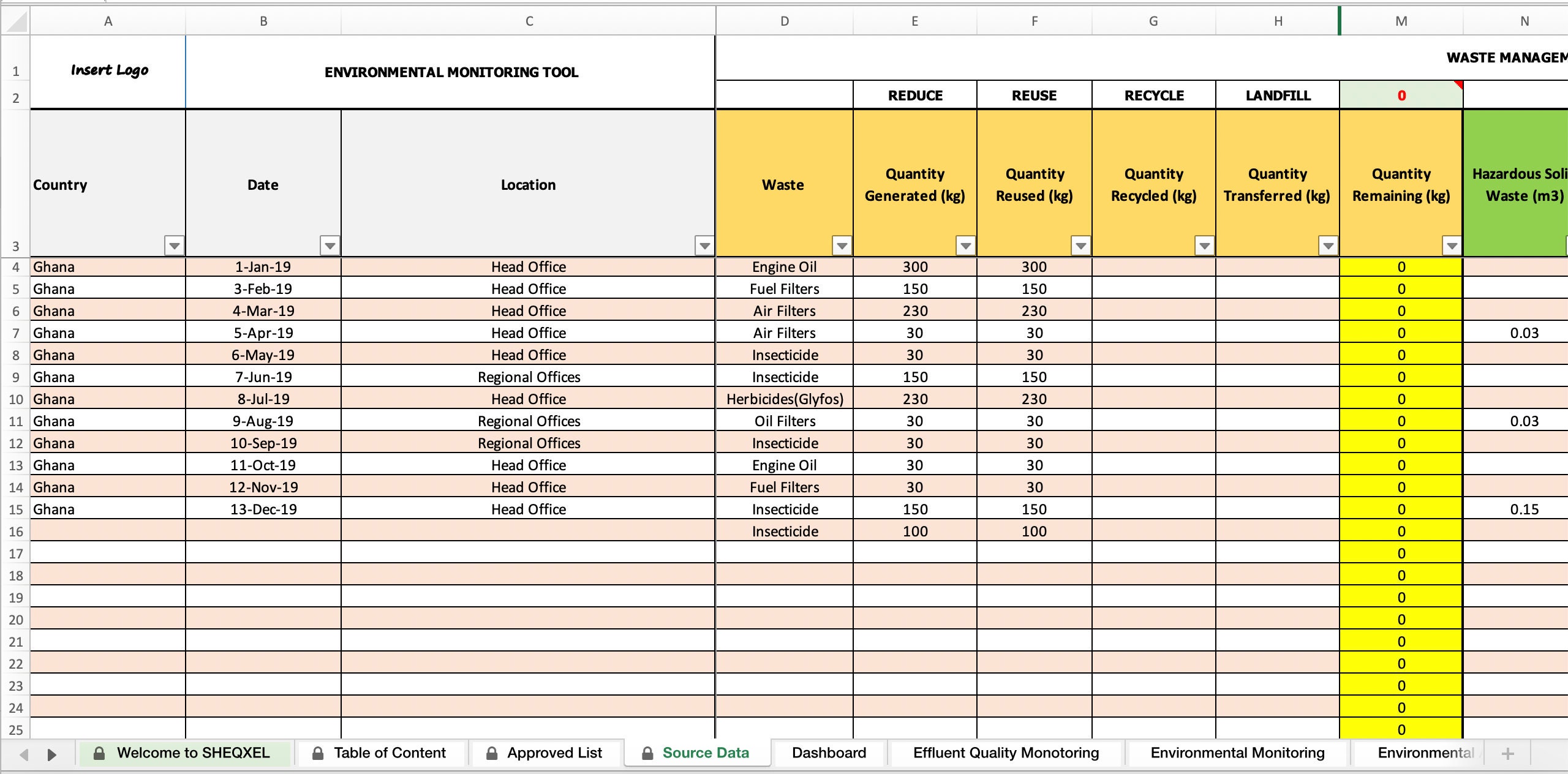
Task: Open the Effluent Quality Monotoring sheet
Action: pyautogui.click(x=1005, y=753)
